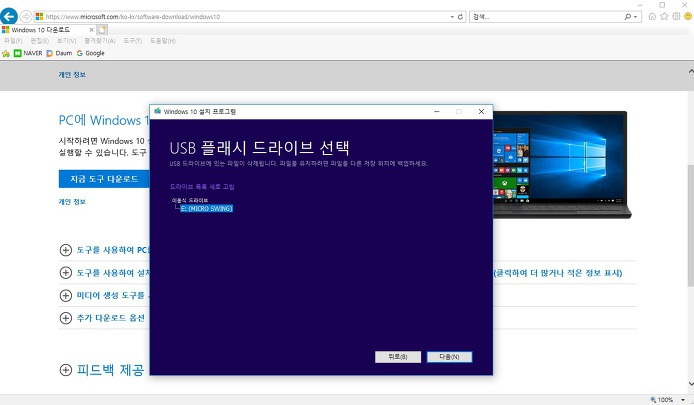This screenshot has height=405, width=694.
Task: Collapse the gray banner chevron
Action: tap(691, 72)
